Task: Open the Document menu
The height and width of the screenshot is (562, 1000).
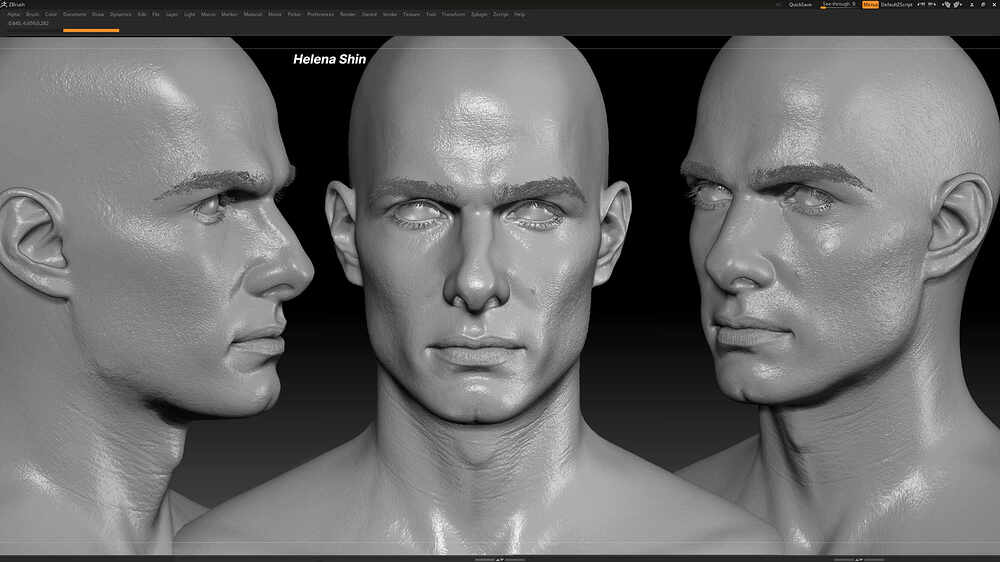Action: click(x=75, y=14)
